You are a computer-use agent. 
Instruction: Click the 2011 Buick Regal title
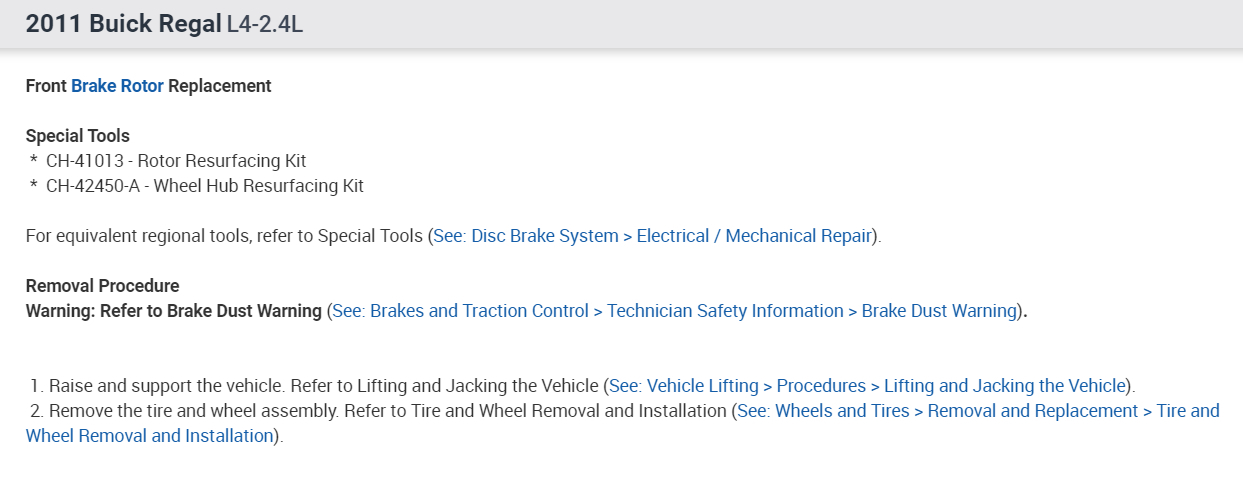[x=123, y=24]
